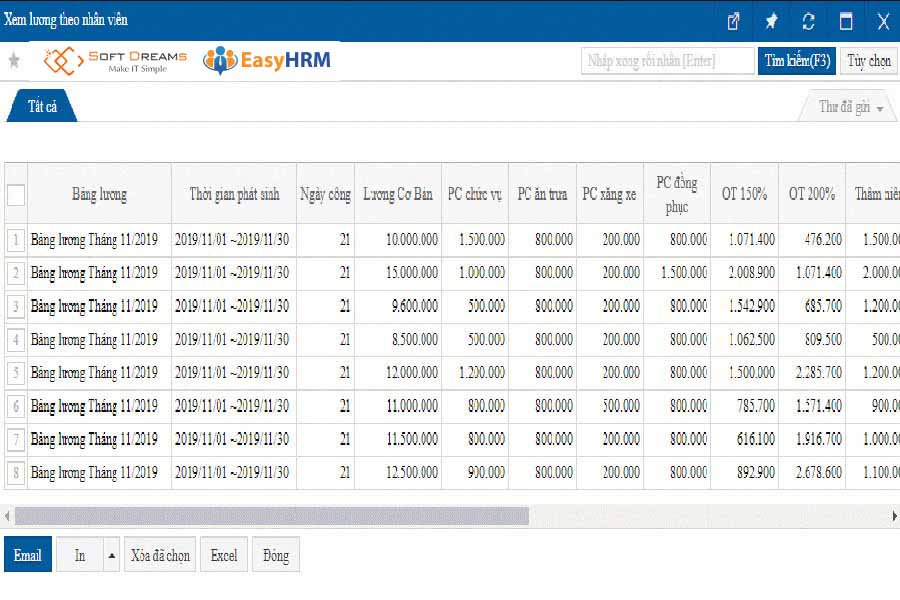Image resolution: width=900 pixels, height=600 pixels.
Task: Sort by the Lương Cơ Bản column header
Action: point(398,194)
